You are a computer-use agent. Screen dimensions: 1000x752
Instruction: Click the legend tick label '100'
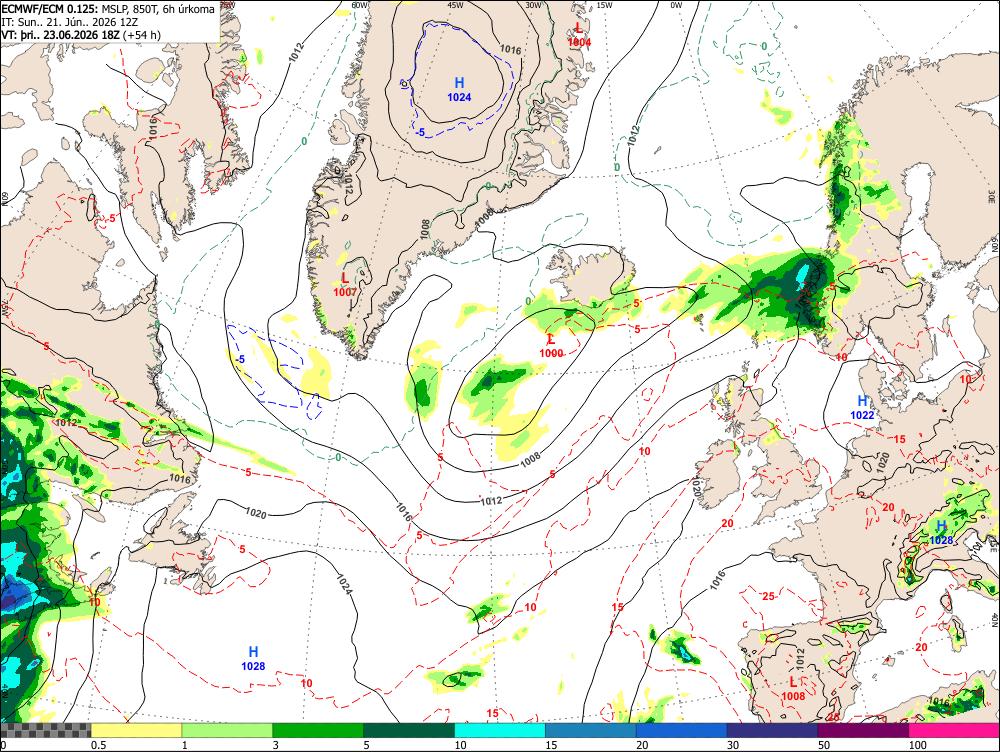[917, 745]
